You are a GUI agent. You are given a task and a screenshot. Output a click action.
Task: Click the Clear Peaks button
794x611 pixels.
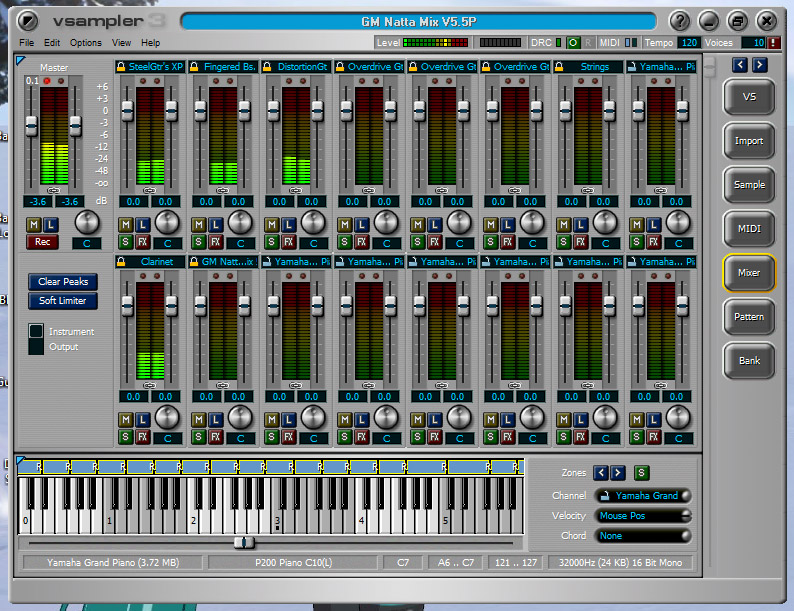[x=63, y=281]
